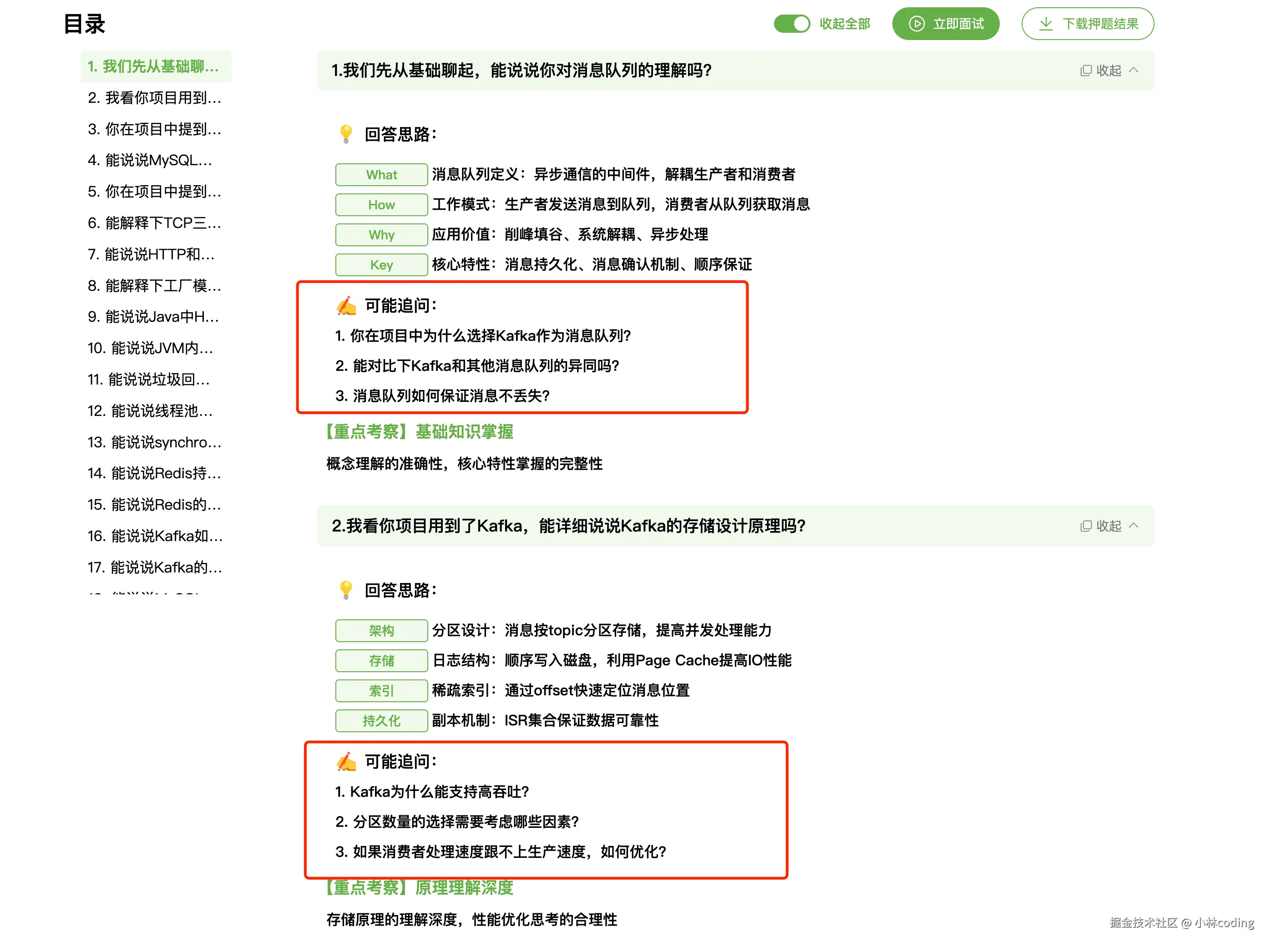Collapse question 1 using its 收起 chevron
The image size is (1276, 952).
(1134, 70)
